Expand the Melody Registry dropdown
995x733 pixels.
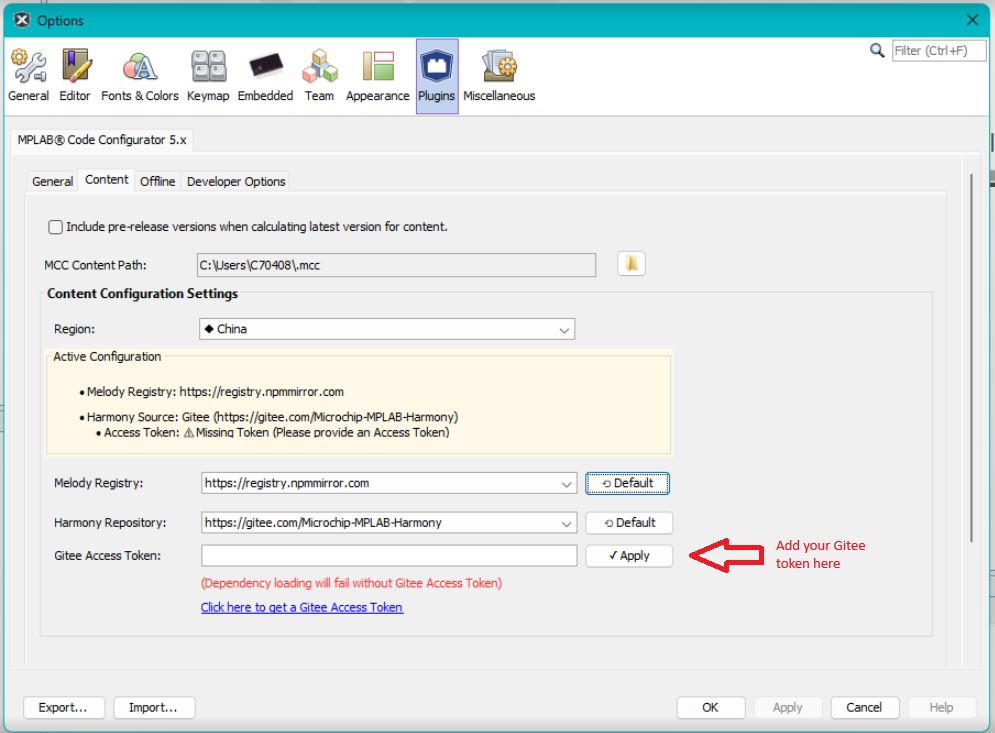[566, 484]
